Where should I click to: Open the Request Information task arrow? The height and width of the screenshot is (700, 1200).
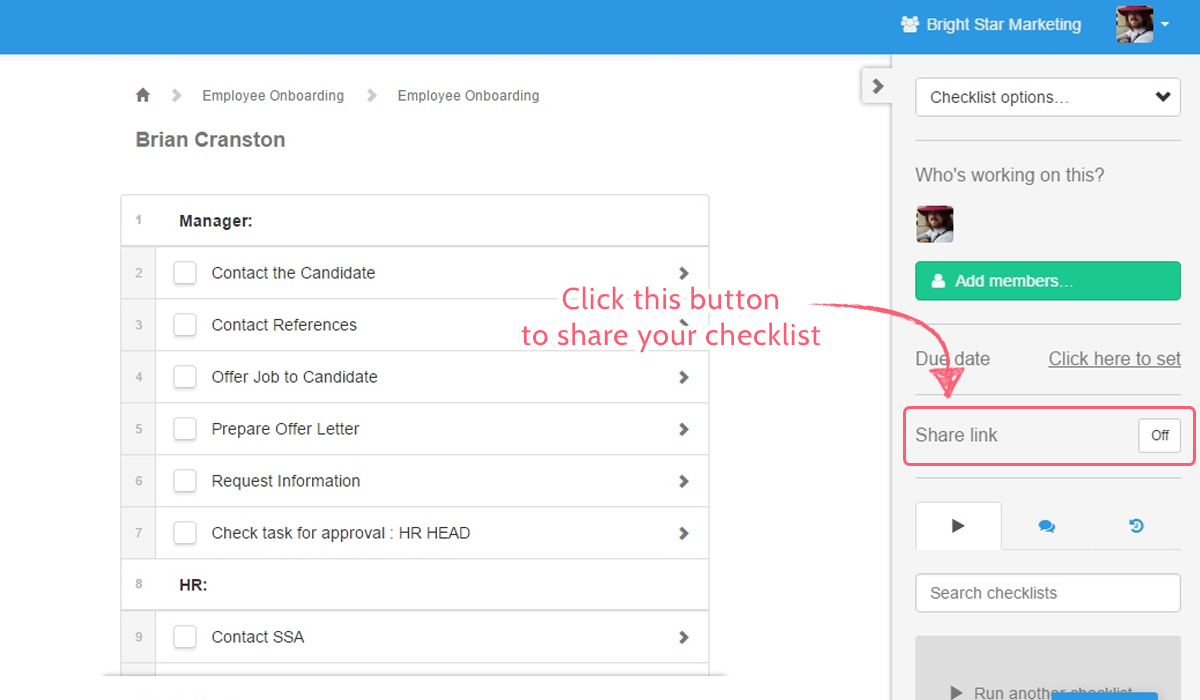tap(684, 481)
